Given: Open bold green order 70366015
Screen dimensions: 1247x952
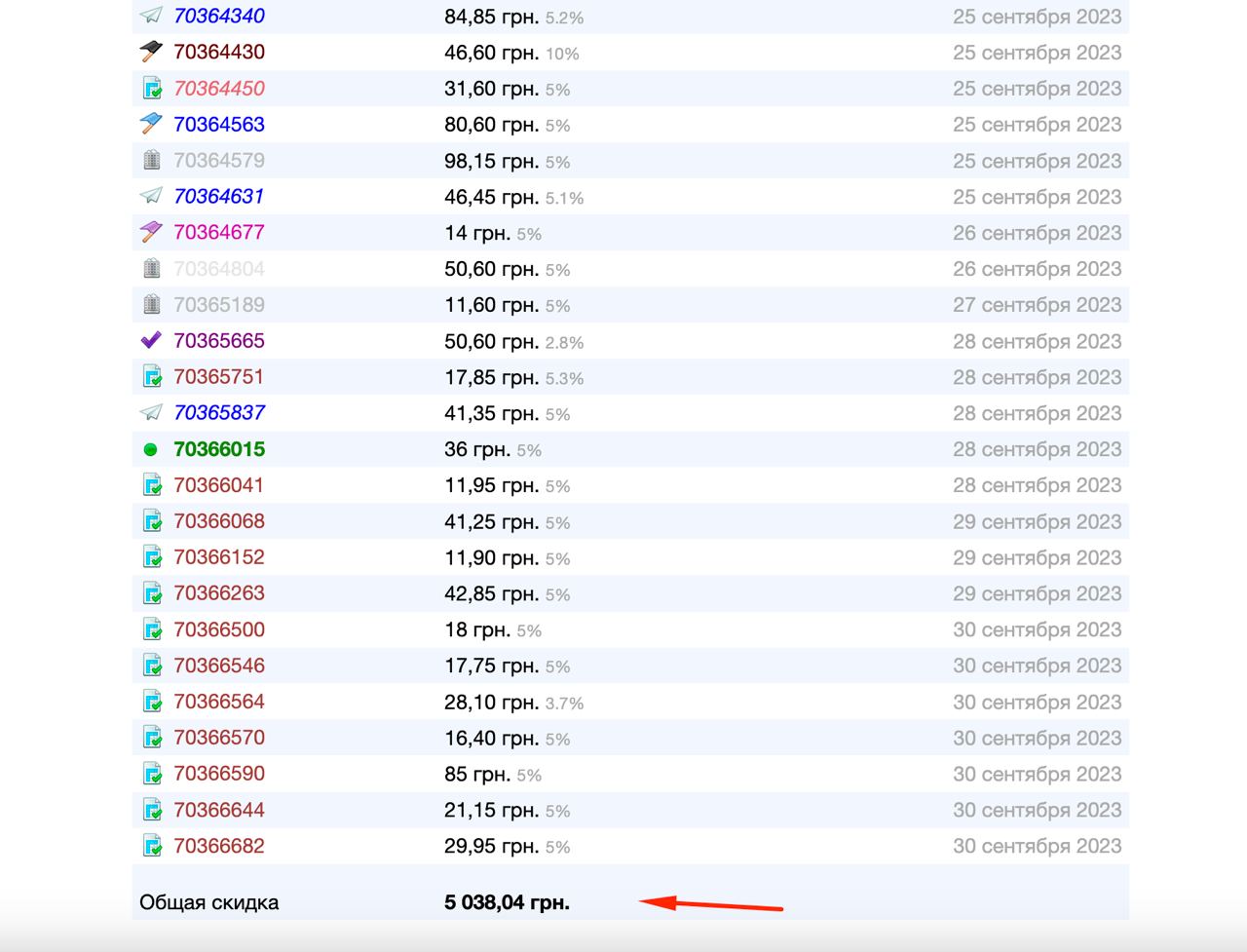Looking at the screenshot, I should (219, 449).
